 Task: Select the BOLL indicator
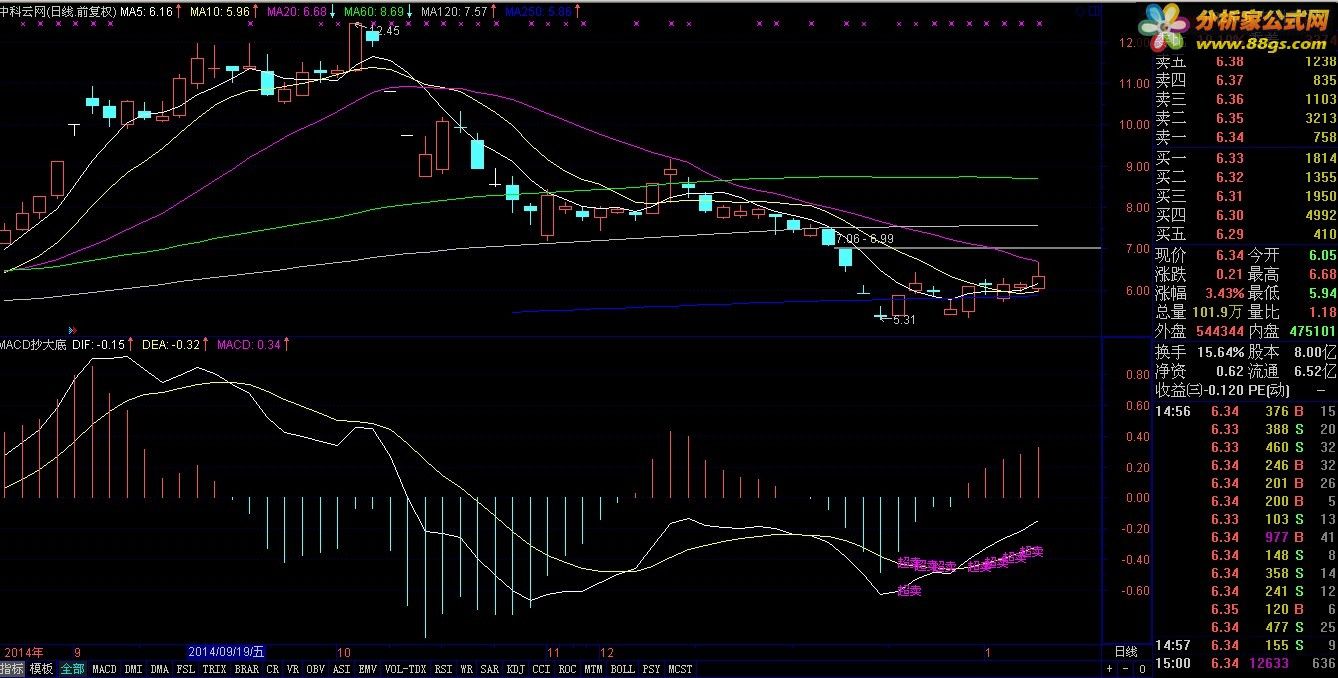[622, 669]
